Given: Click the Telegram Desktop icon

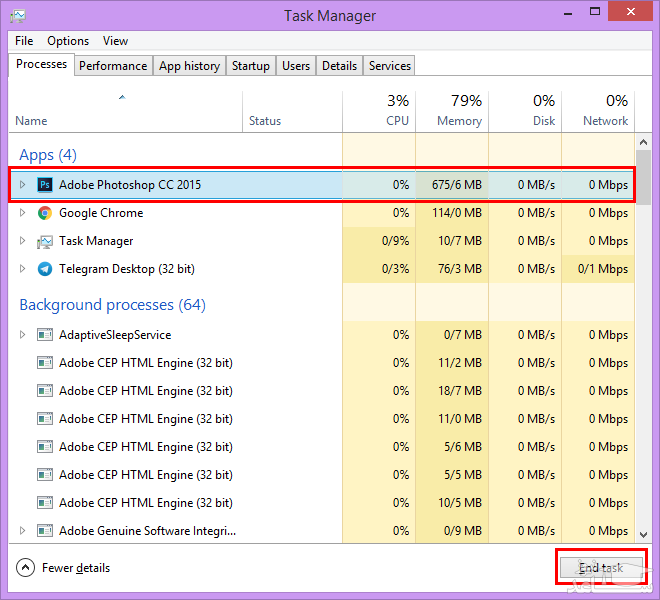Looking at the screenshot, I should (x=45, y=269).
